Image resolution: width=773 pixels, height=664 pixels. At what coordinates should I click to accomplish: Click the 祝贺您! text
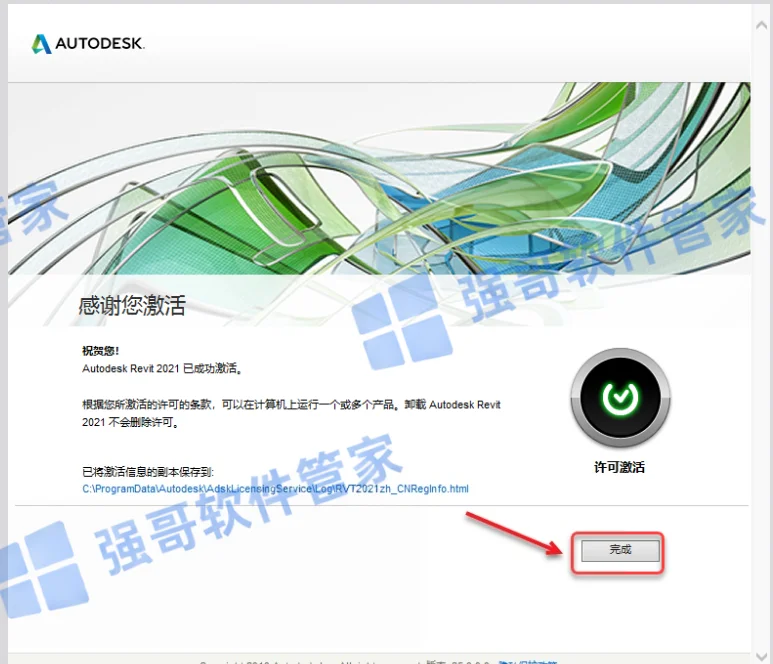click(101, 350)
